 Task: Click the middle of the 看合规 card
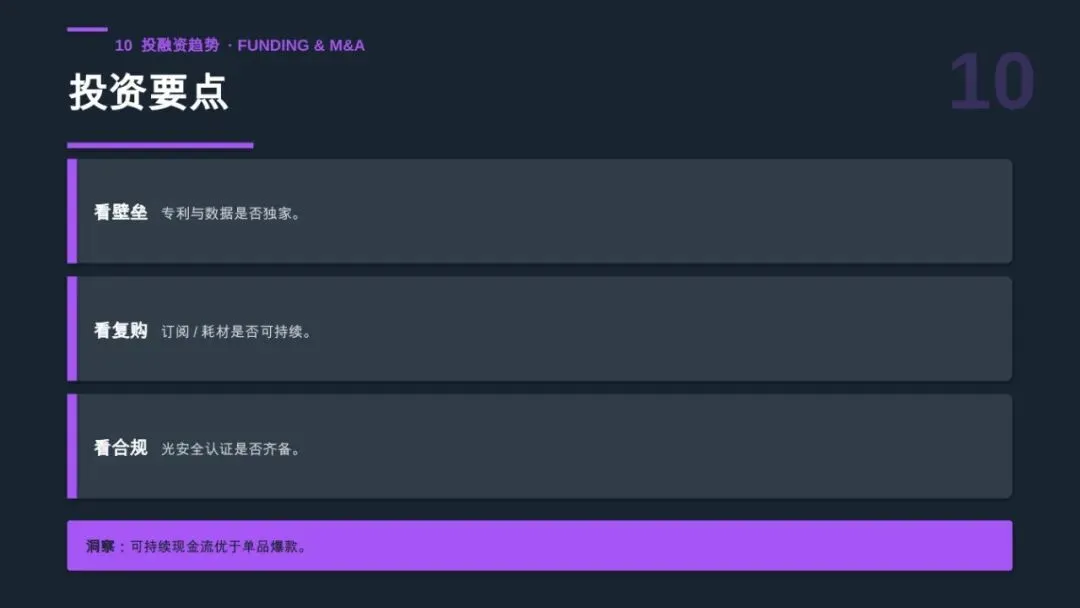tap(539, 446)
